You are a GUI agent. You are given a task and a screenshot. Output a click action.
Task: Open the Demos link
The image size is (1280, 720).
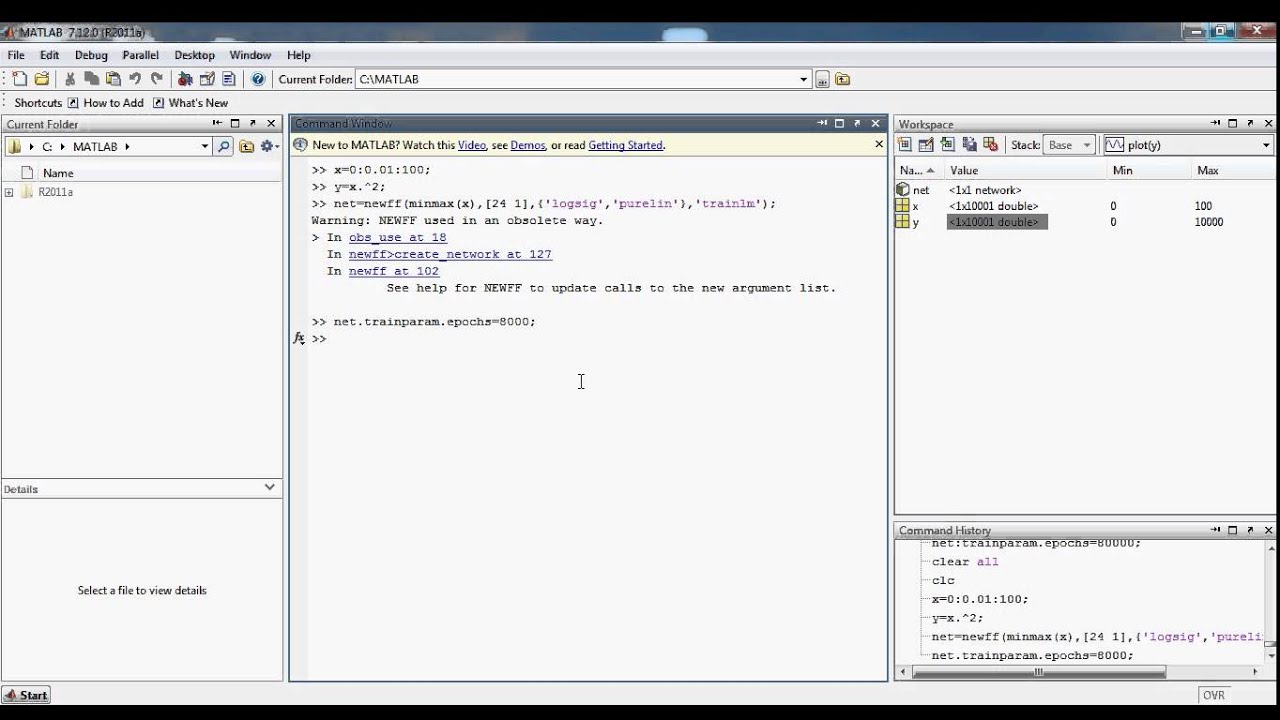[x=527, y=145]
